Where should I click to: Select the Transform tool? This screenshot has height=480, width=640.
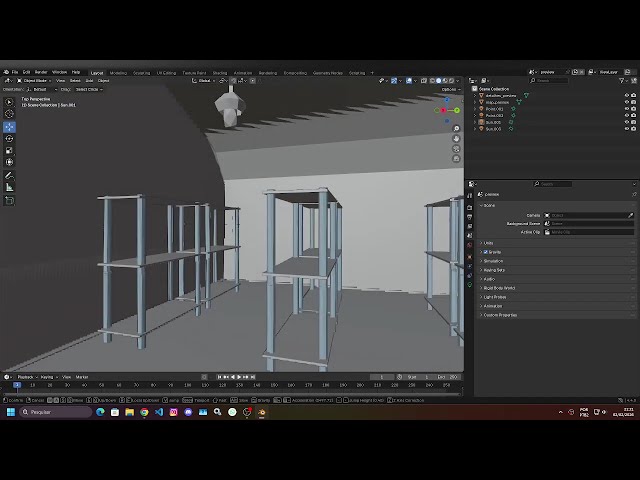pyautogui.click(x=9, y=162)
